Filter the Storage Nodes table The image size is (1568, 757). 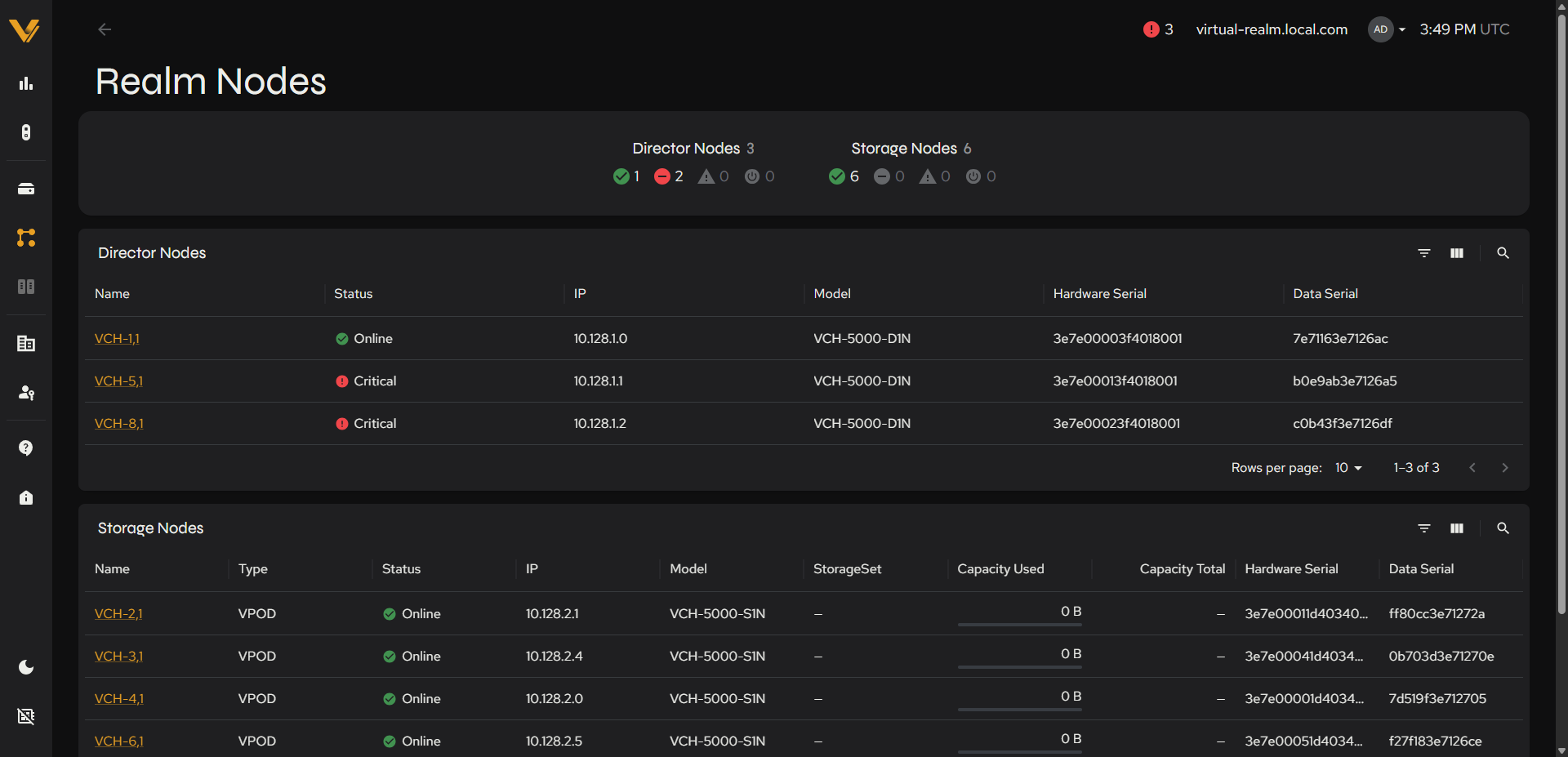pyautogui.click(x=1424, y=528)
